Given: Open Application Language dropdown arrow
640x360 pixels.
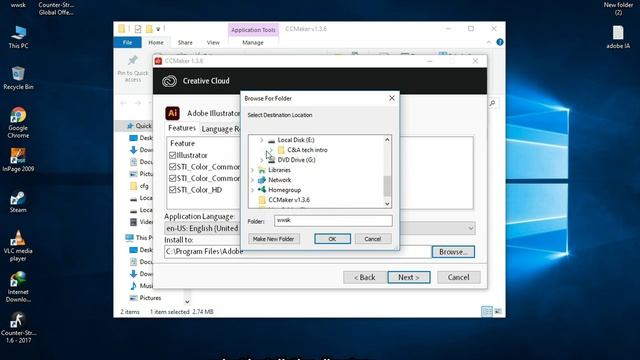Looking at the screenshot, I should (471, 228).
